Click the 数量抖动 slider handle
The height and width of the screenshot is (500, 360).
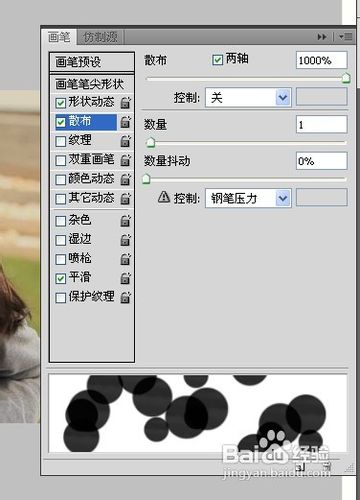(146, 179)
